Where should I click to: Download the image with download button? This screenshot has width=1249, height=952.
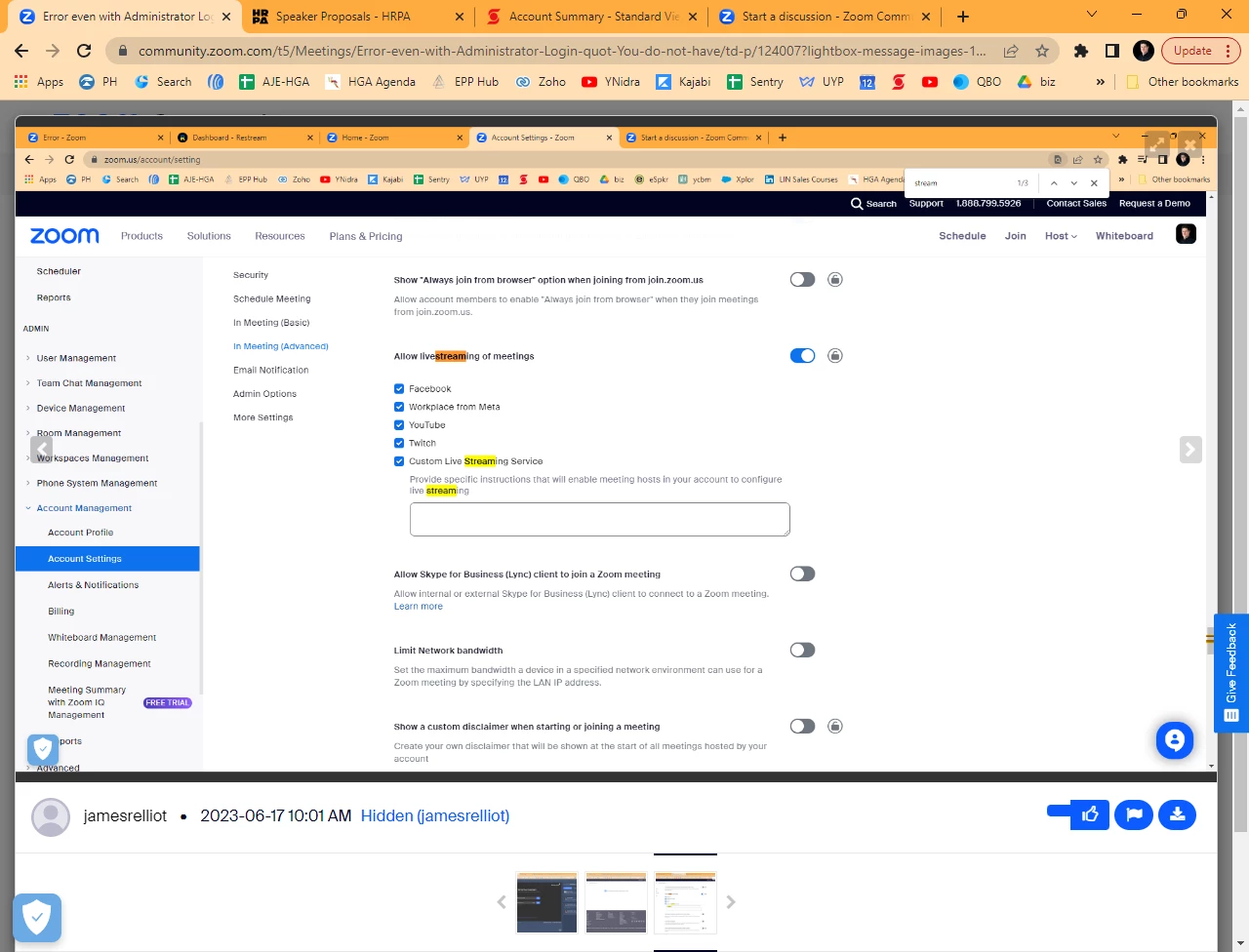(1178, 814)
